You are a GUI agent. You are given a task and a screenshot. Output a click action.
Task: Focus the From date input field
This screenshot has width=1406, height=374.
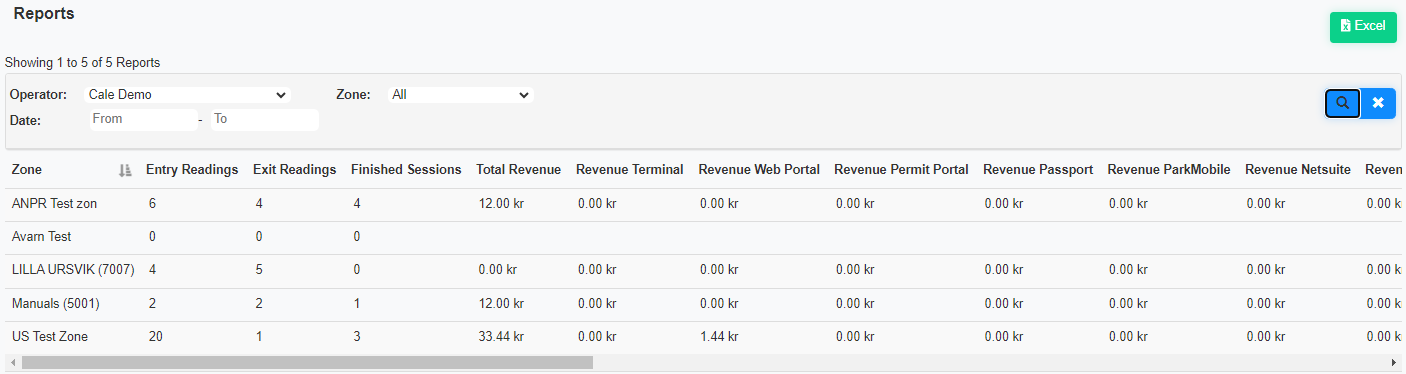point(143,119)
